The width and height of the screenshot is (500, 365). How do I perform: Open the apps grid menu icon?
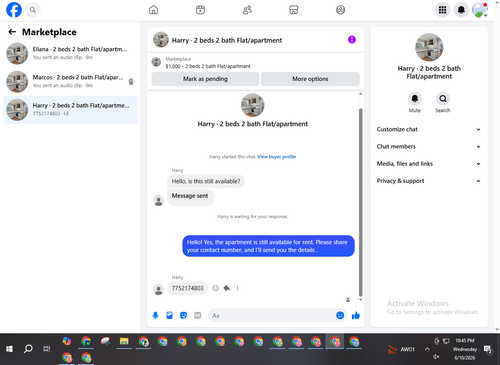(x=442, y=10)
